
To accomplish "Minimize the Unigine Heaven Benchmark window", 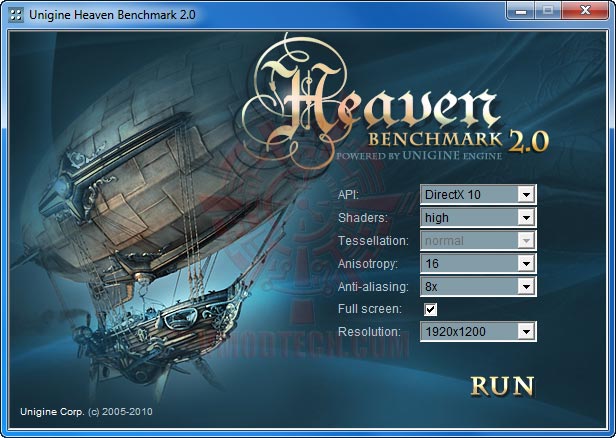I will 521,11.
